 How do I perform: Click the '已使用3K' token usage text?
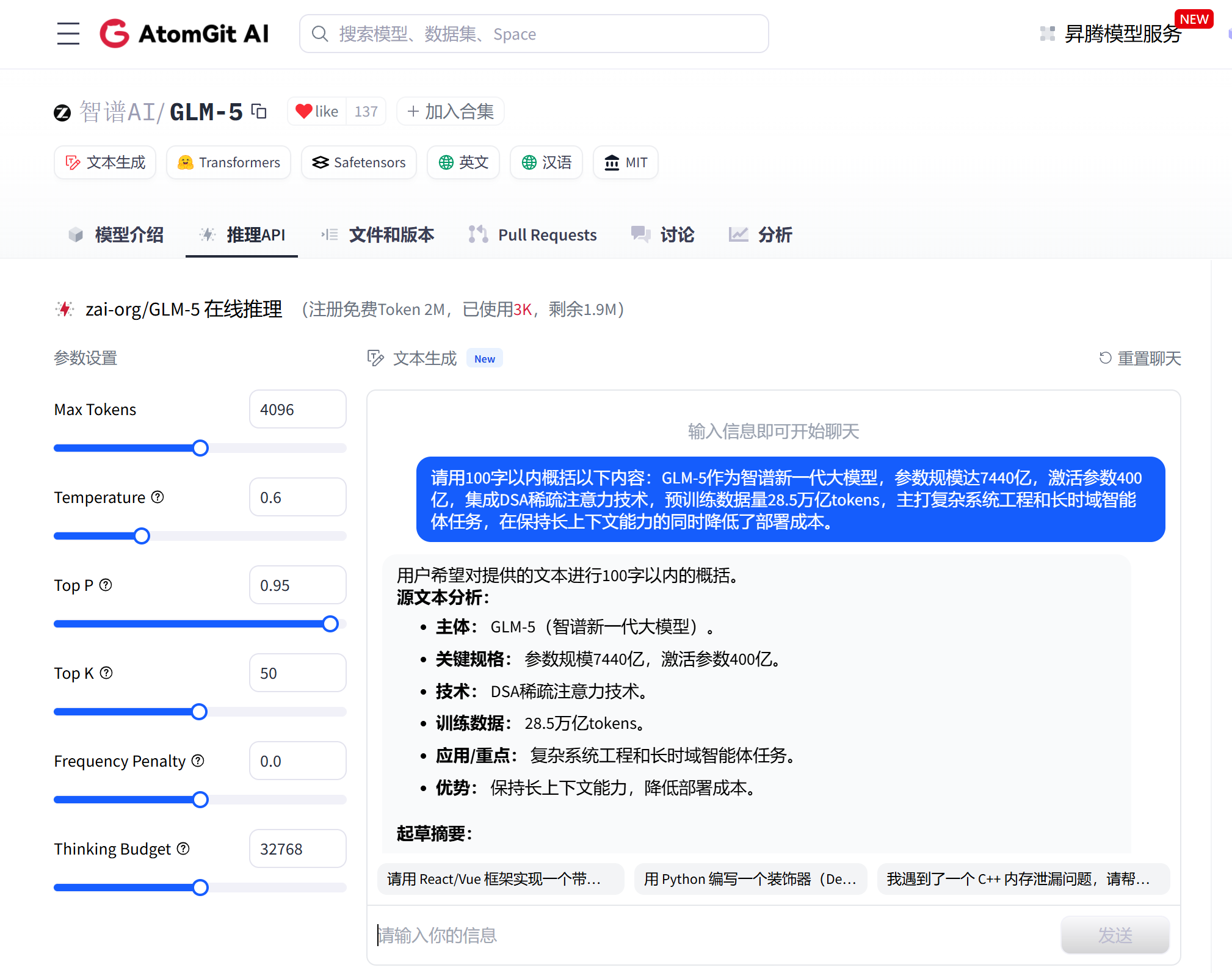[498, 309]
